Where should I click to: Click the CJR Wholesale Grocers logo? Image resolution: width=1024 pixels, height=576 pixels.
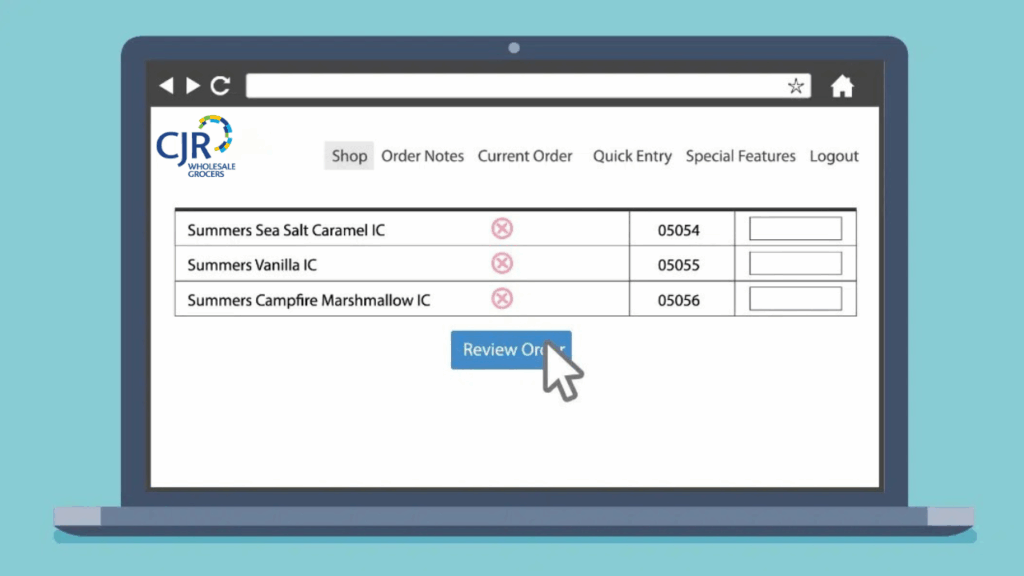point(195,147)
